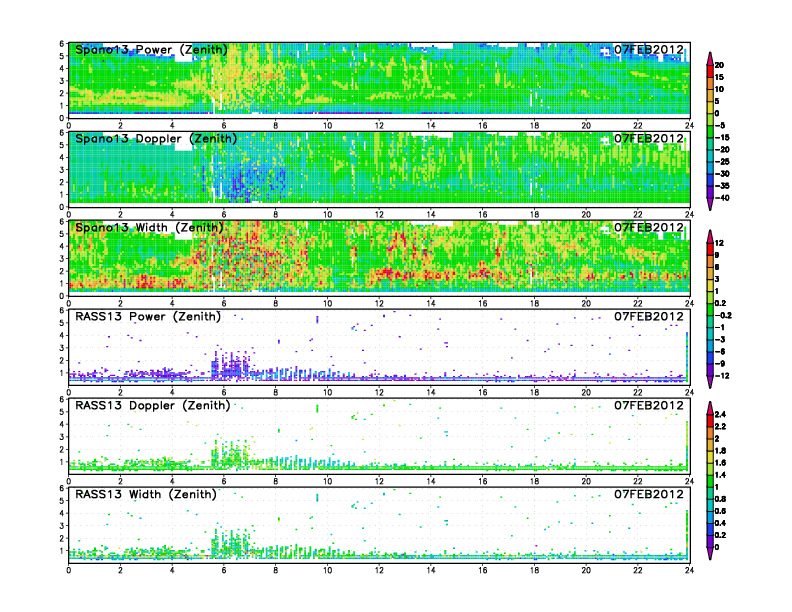The image size is (792, 612).
Task: Click y-axis tick '6' of Spano13 Power panel
Action: point(62,44)
